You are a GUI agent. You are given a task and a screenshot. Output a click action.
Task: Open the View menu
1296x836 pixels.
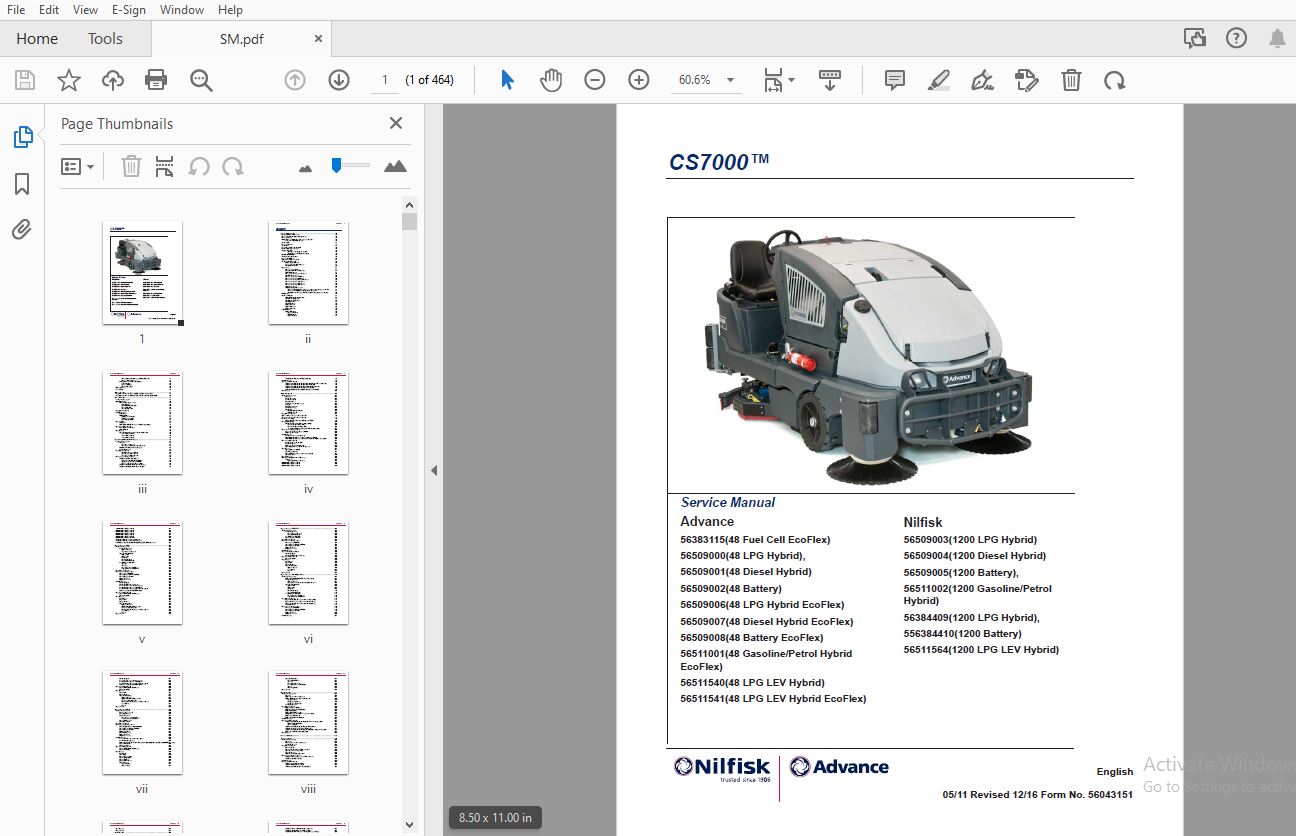point(86,9)
